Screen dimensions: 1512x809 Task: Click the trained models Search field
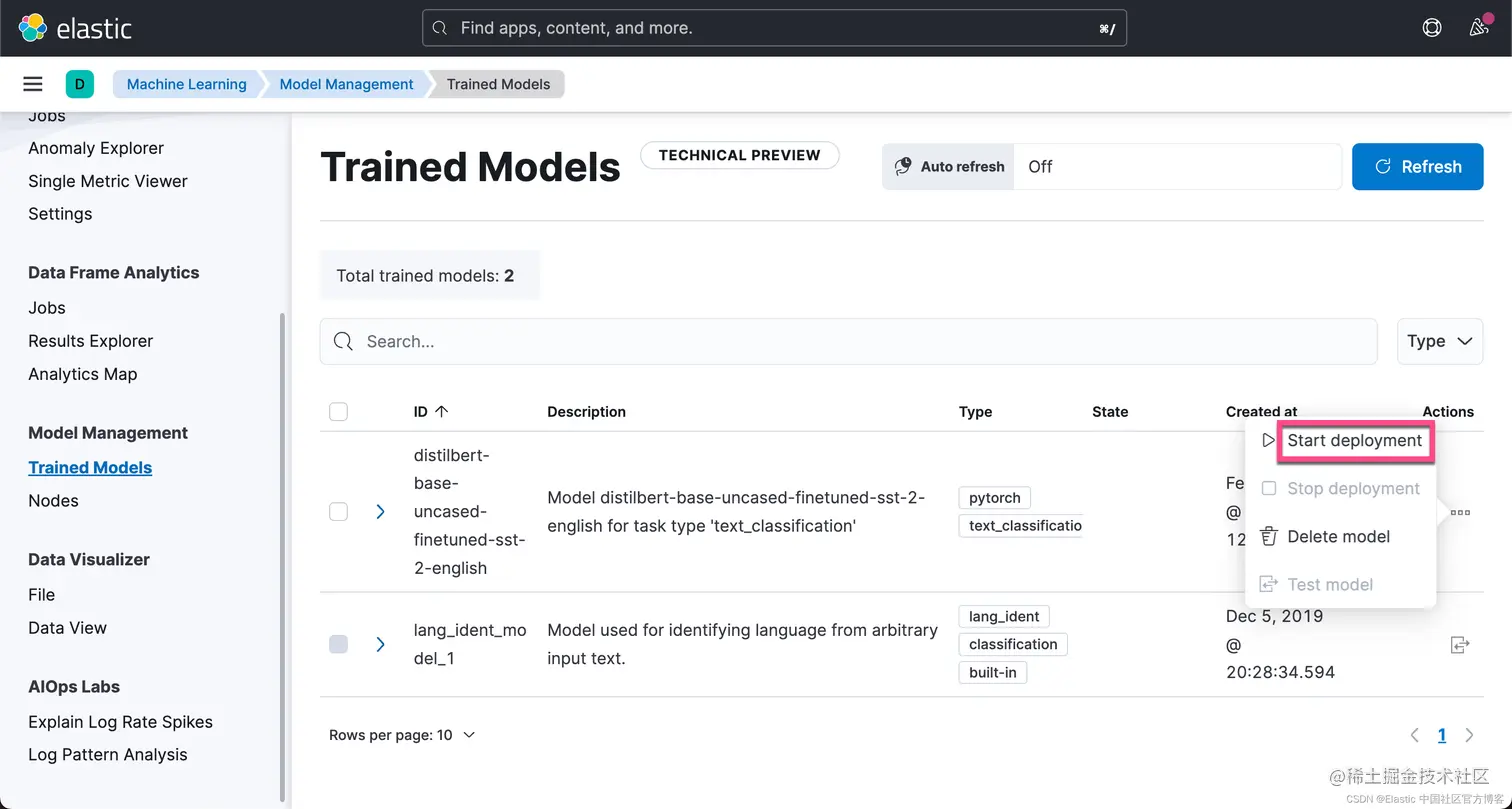[848, 341]
